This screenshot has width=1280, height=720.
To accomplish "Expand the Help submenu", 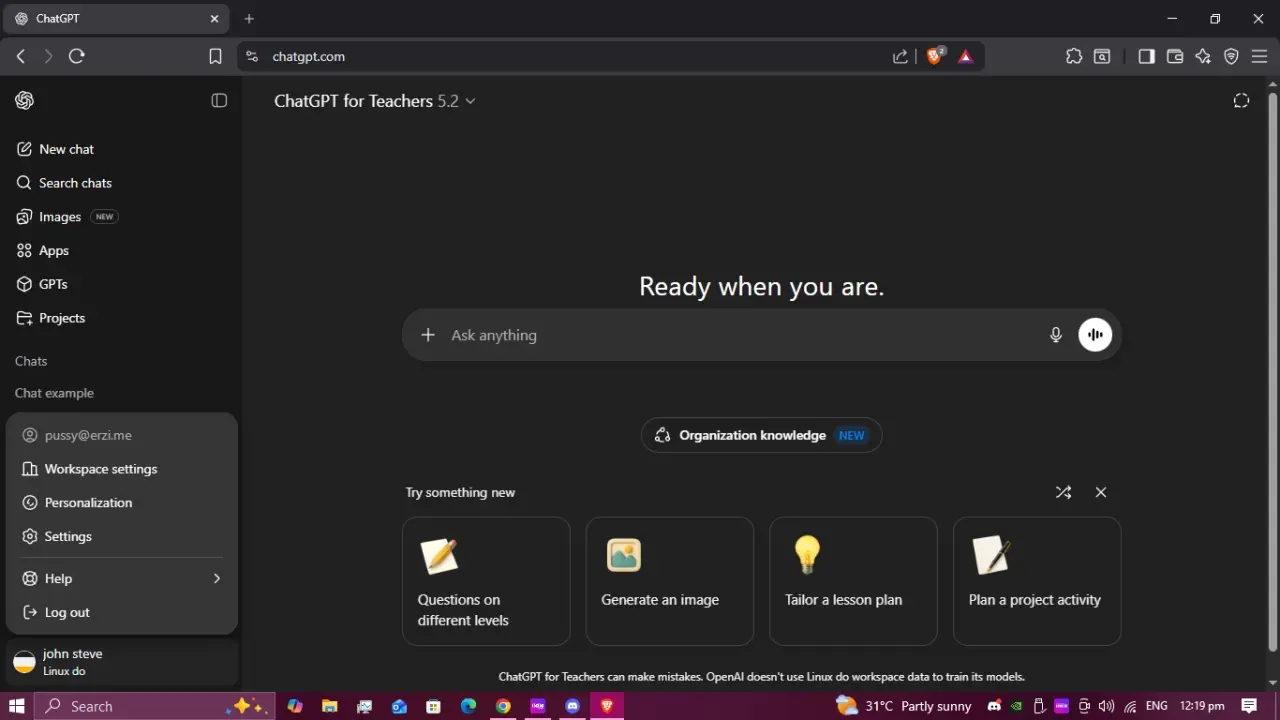I will [122, 579].
